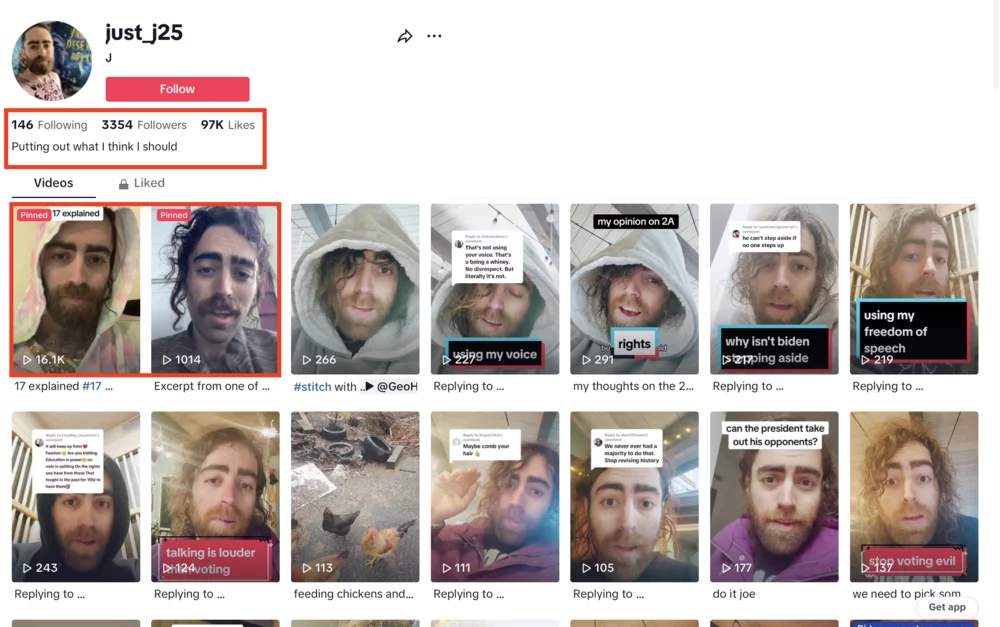Click the #17 hashtag link

pos(92,386)
